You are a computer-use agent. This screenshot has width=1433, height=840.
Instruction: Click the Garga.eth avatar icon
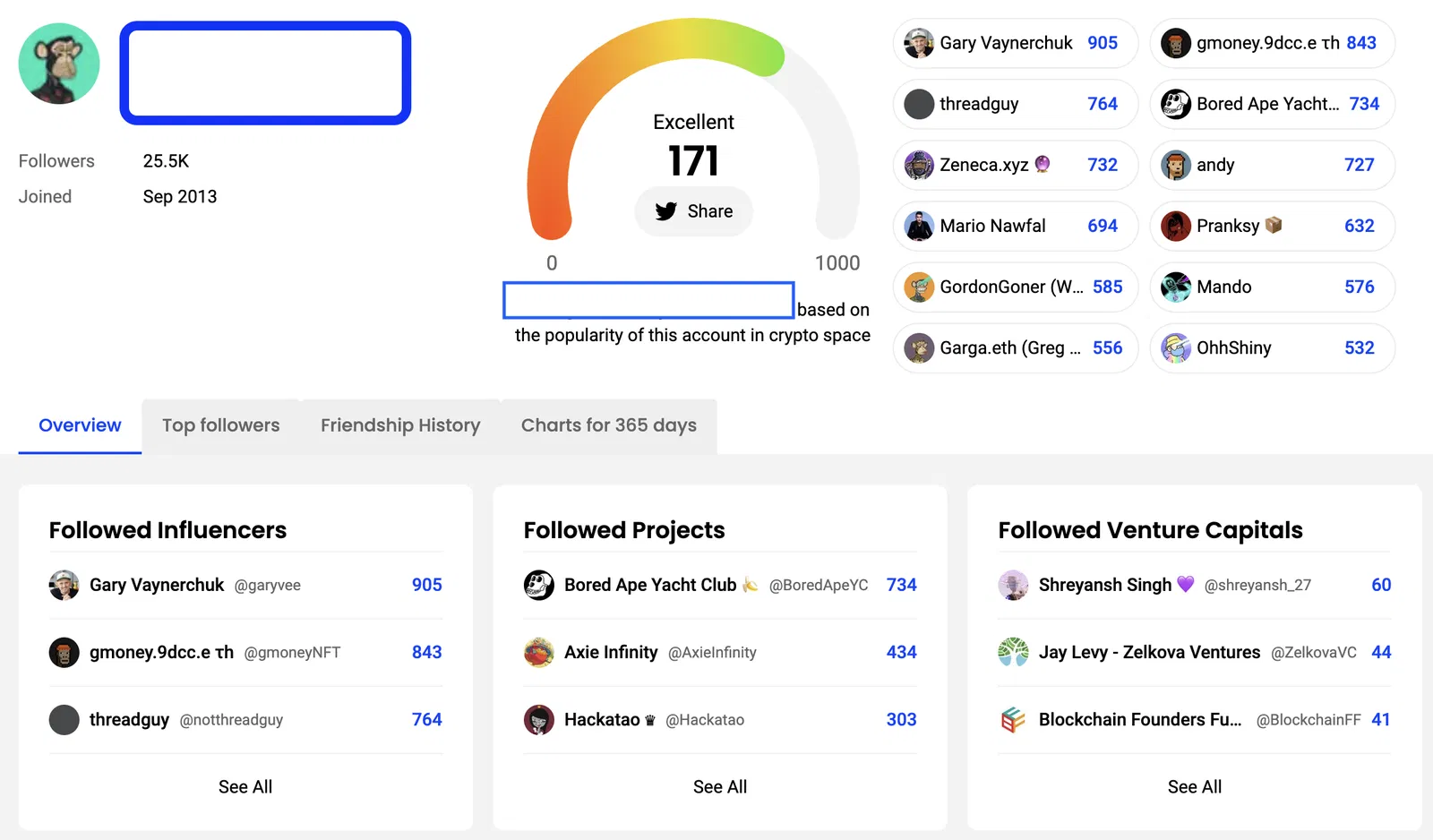pos(919,347)
